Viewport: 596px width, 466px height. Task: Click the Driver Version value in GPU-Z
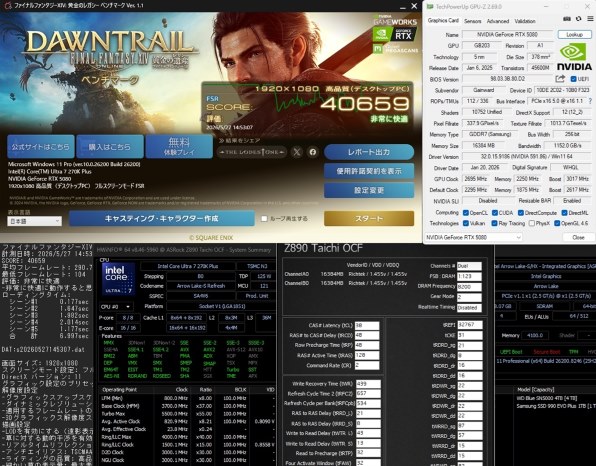[526, 157]
